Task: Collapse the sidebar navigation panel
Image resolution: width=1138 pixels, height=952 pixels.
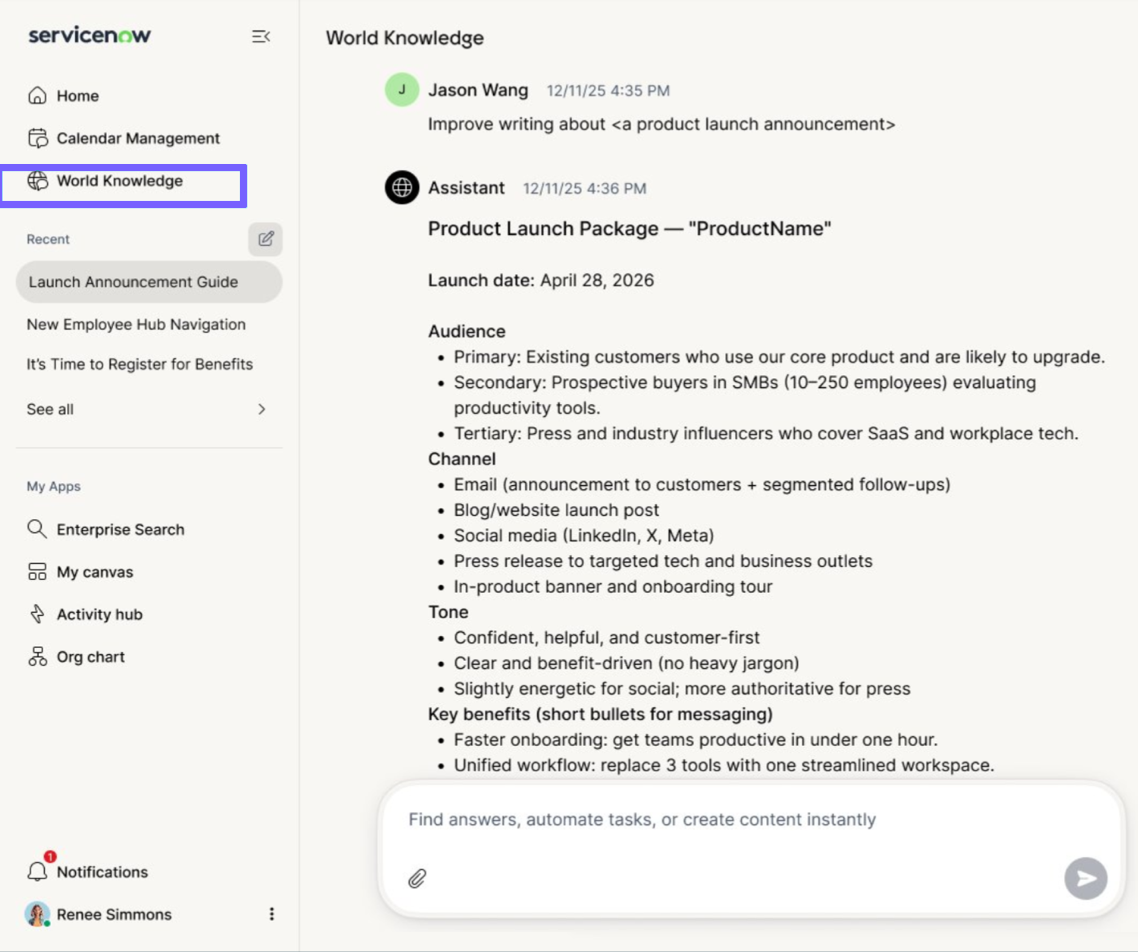Action: [x=261, y=36]
